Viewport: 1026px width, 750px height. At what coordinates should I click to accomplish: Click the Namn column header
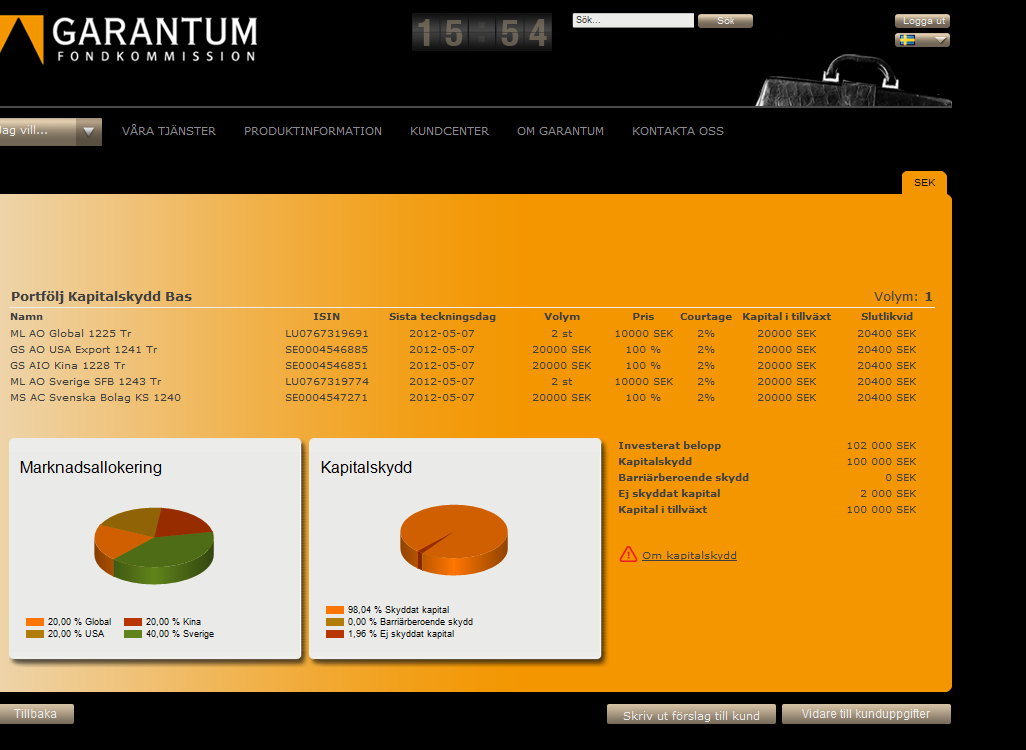[x=26, y=317]
